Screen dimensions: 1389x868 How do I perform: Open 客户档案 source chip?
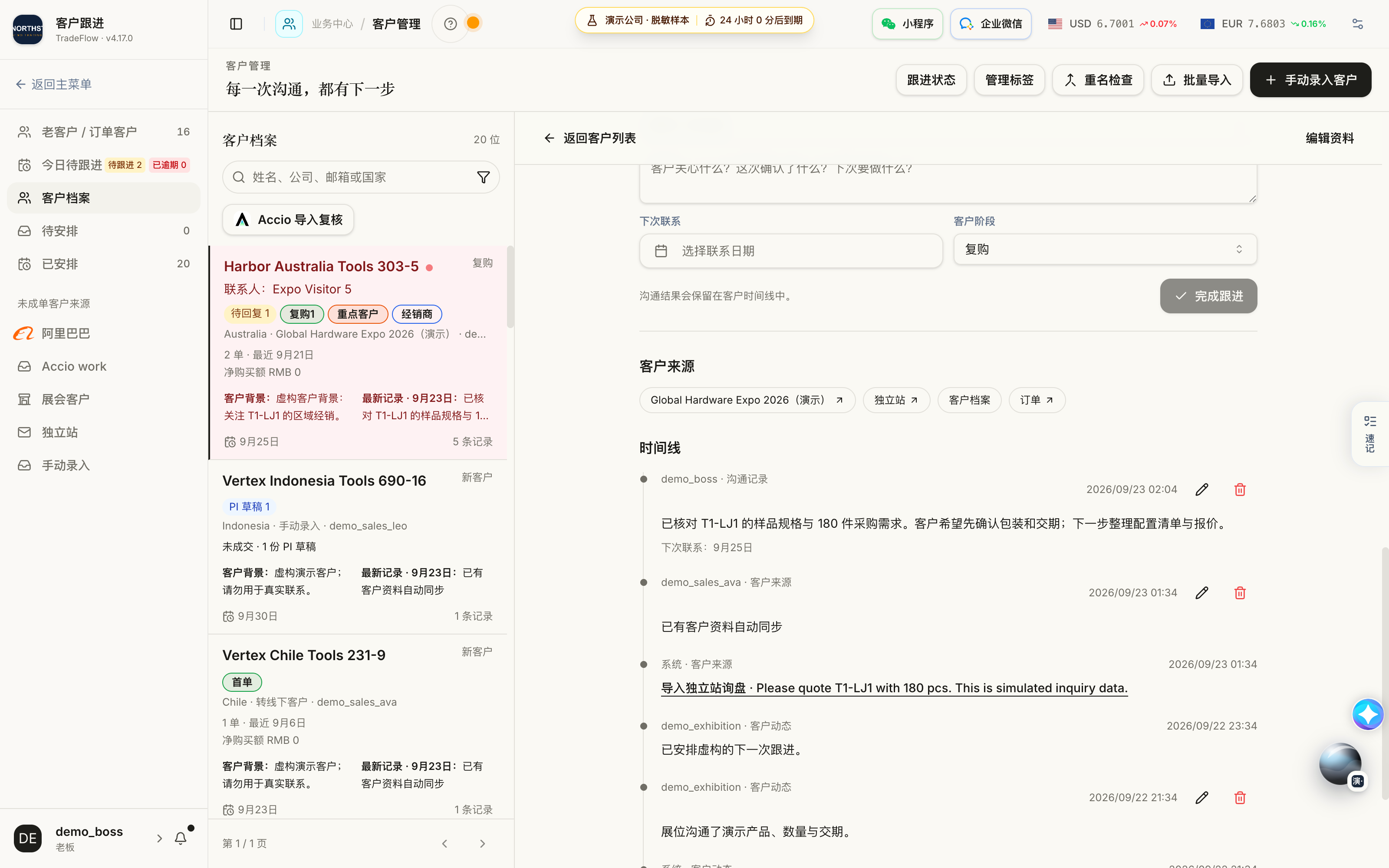point(969,400)
